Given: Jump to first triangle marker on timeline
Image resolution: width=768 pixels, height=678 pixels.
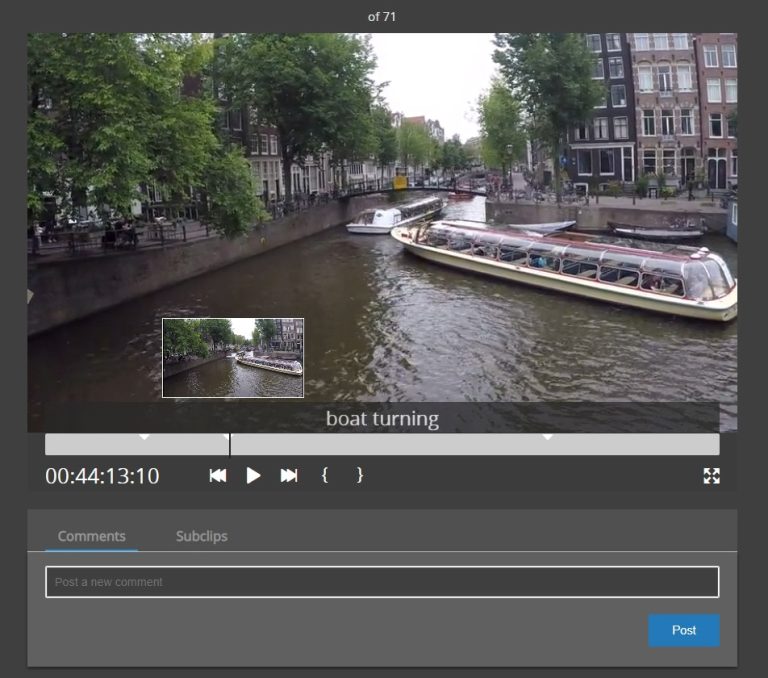Looking at the screenshot, I should pyautogui.click(x=144, y=437).
